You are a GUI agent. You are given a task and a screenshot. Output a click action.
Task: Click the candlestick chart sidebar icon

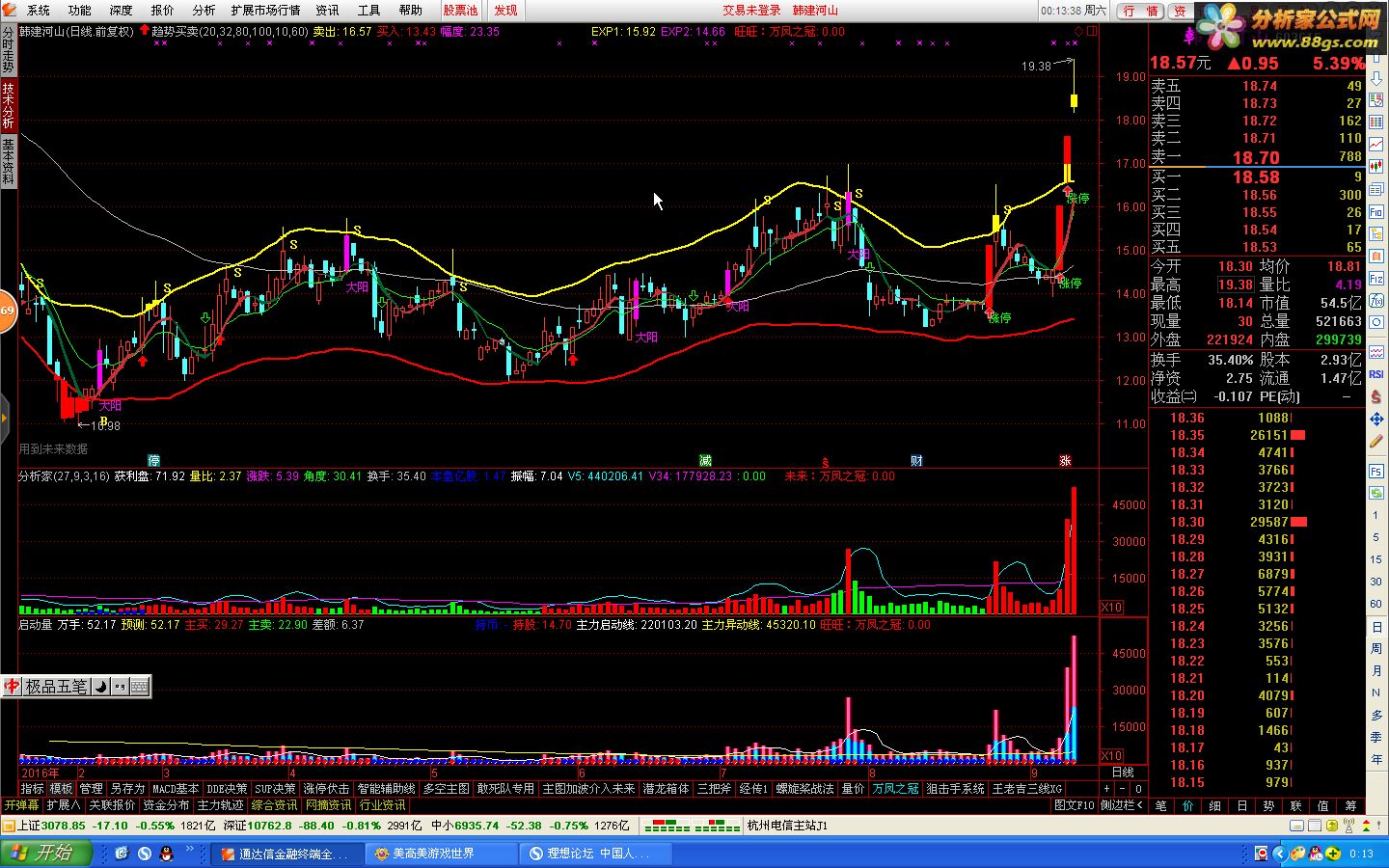coord(1376,169)
